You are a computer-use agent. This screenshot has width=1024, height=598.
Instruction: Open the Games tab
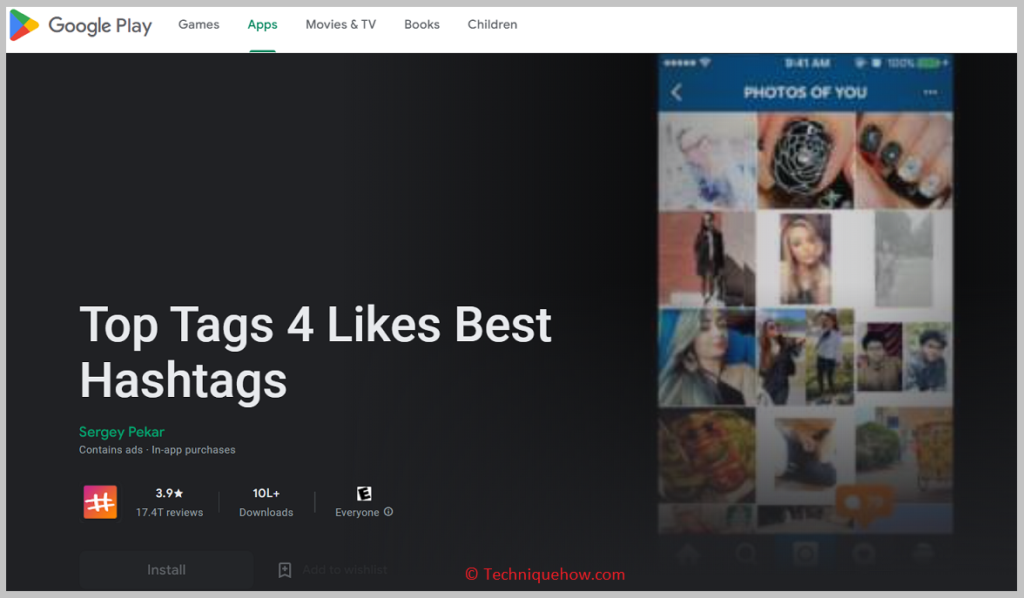tap(199, 25)
